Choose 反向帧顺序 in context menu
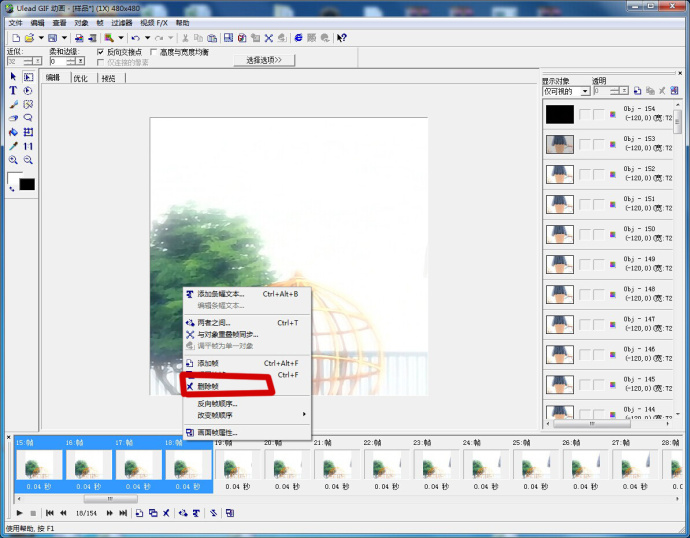 pyautogui.click(x=246, y=403)
